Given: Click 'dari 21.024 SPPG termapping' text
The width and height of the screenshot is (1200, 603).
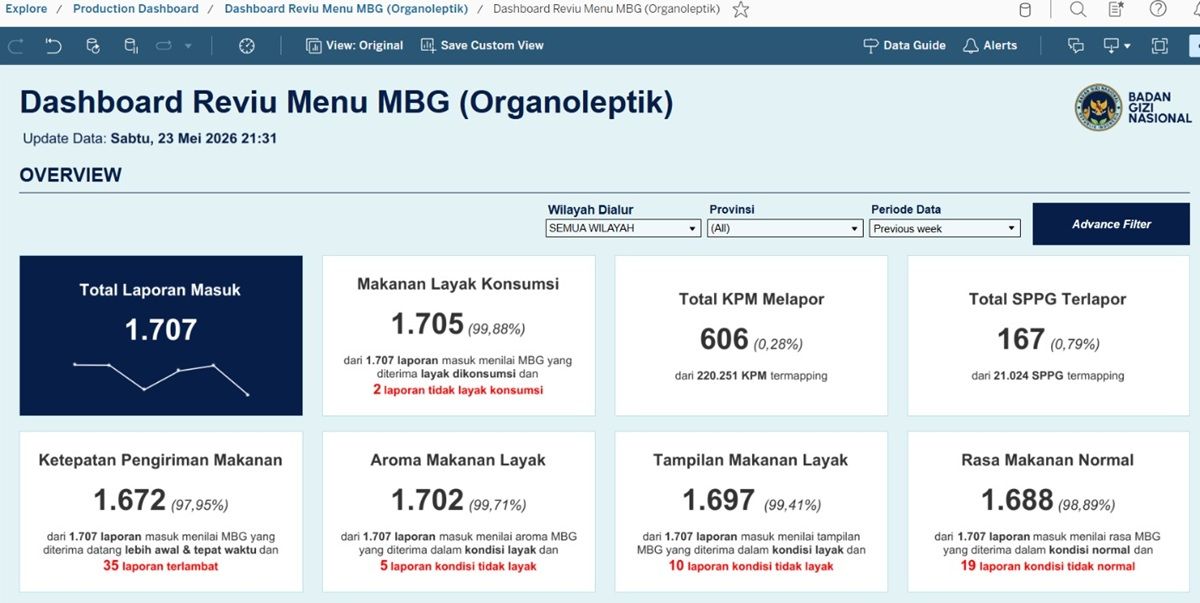Looking at the screenshot, I should [x=1047, y=376].
